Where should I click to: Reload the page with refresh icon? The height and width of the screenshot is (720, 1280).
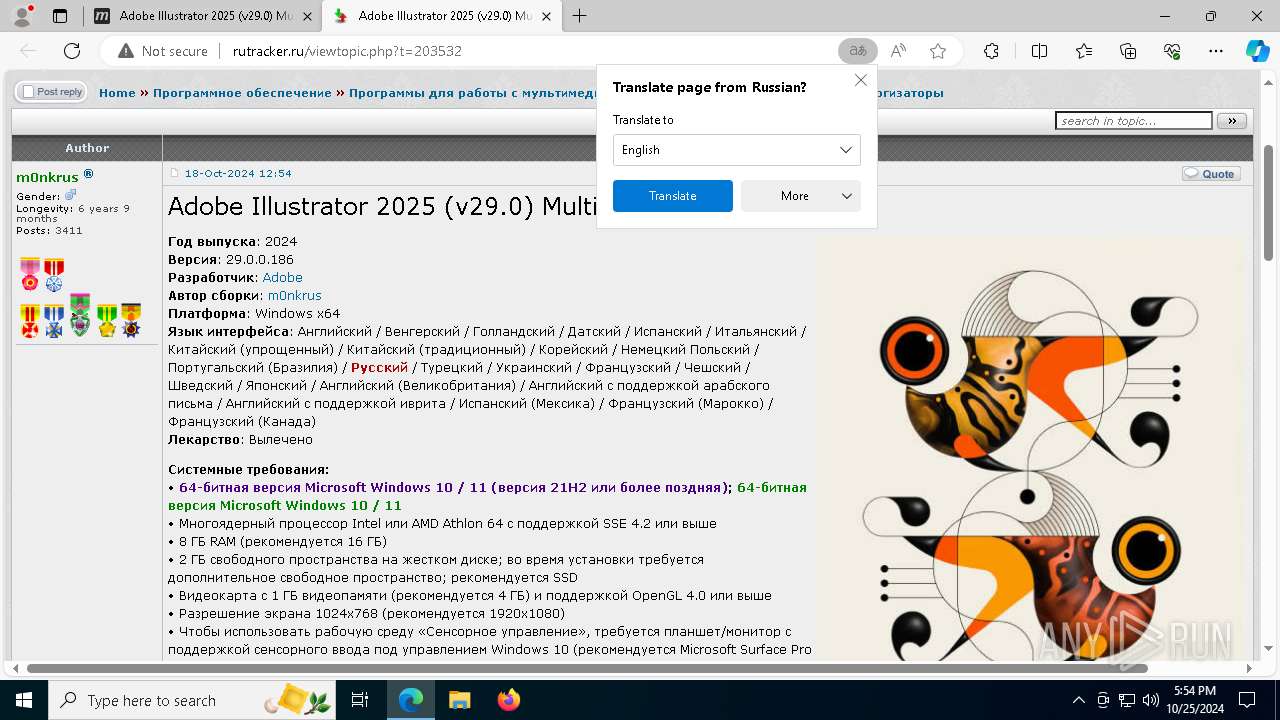(72, 51)
